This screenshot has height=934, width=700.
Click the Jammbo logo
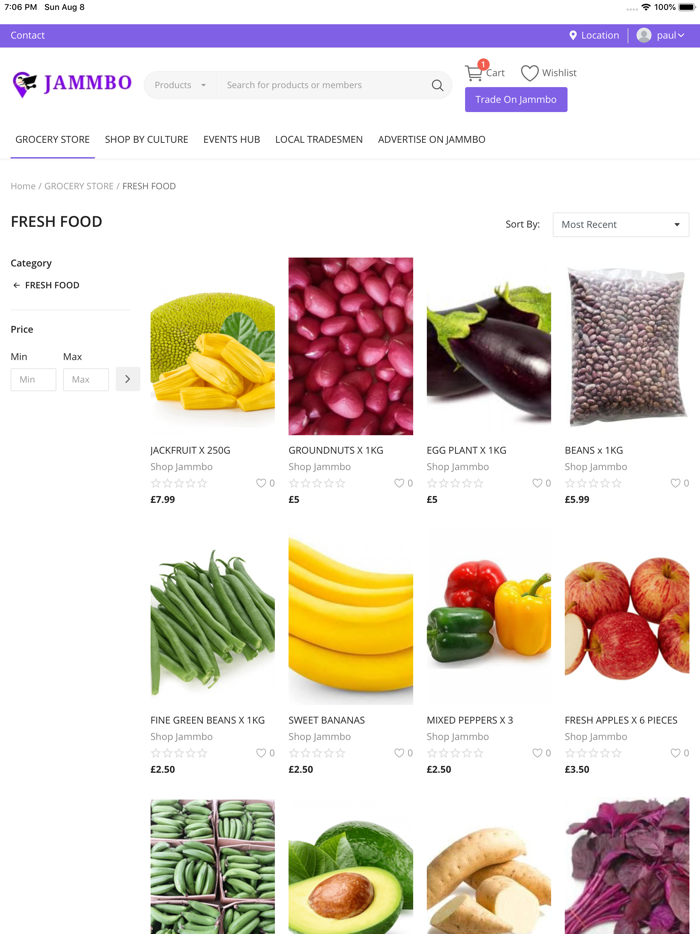pos(72,84)
